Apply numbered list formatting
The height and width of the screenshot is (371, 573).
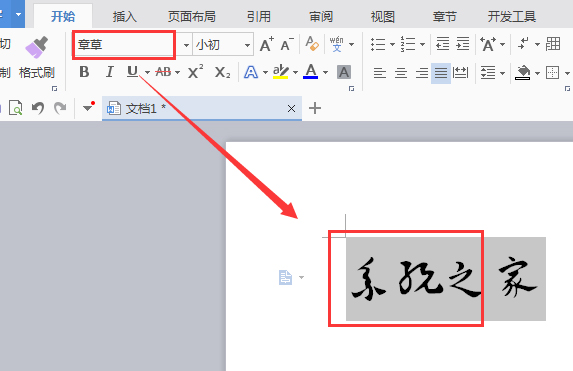click(x=408, y=44)
